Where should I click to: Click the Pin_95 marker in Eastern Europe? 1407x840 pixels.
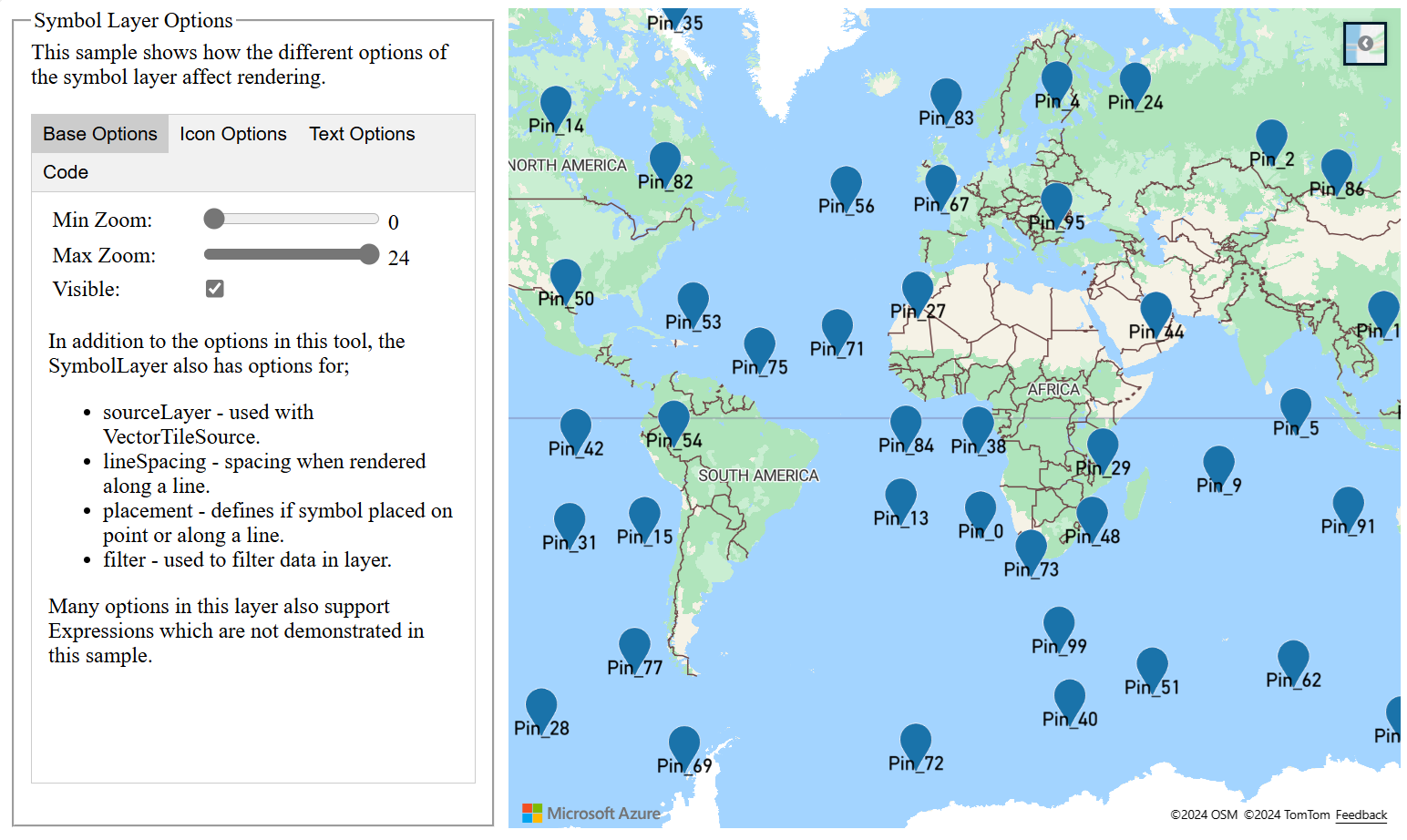(x=1057, y=199)
